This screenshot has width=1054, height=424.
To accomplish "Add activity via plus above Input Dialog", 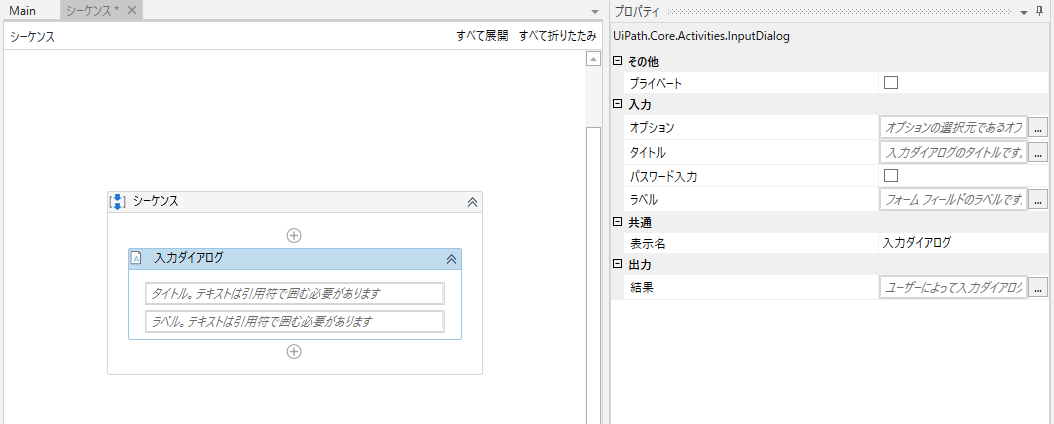I will [294, 235].
